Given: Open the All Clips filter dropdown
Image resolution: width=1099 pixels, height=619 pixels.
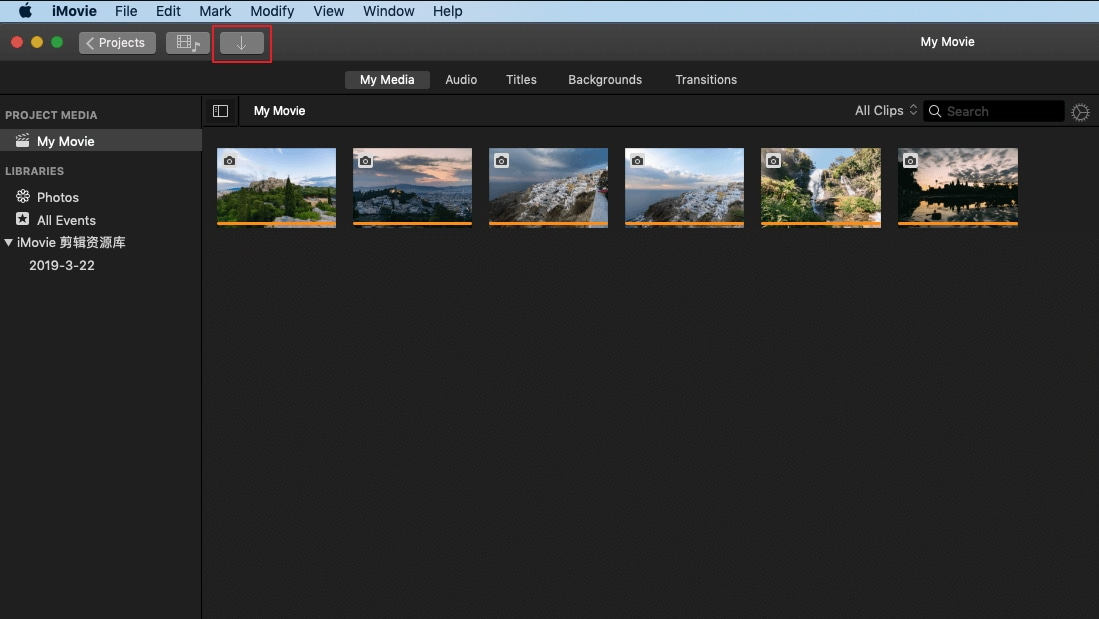Looking at the screenshot, I should 884,111.
